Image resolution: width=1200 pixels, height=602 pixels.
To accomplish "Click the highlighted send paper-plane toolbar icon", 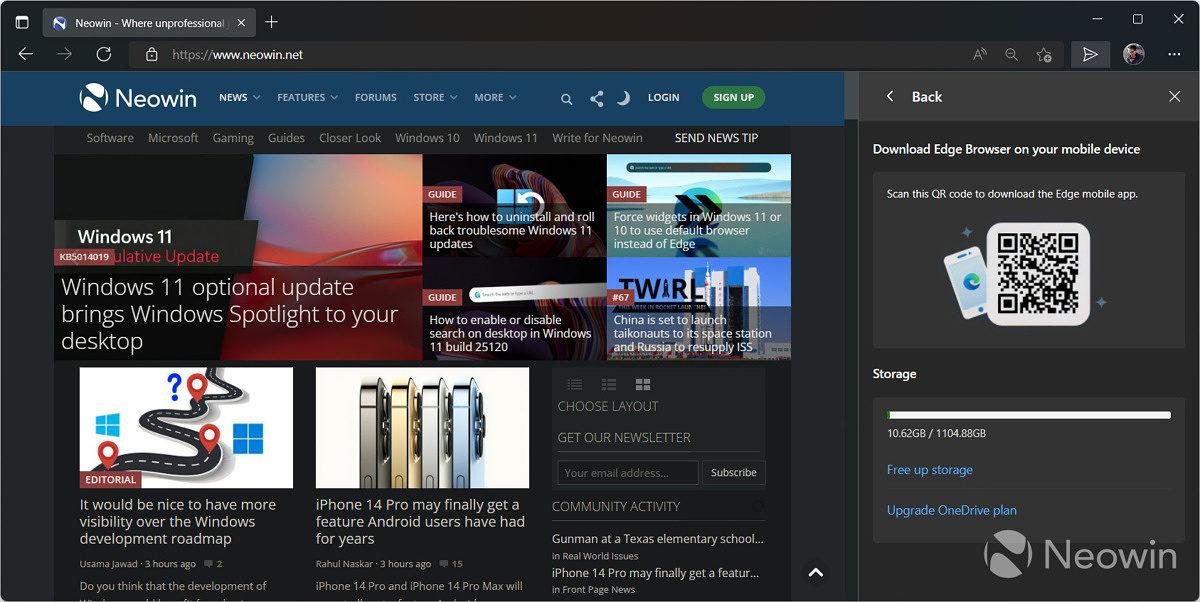I will [x=1090, y=55].
